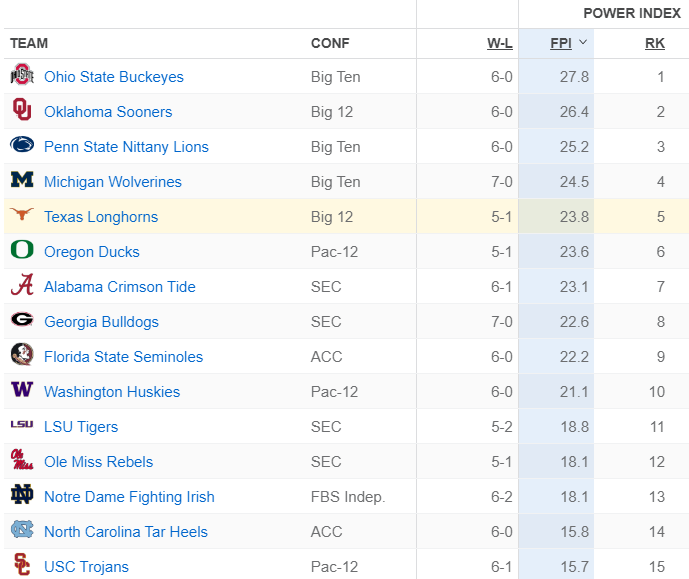Screen dimensions: 689x579
Task: Click the Ohio State Buckeyes logo icon
Action: click(22, 74)
